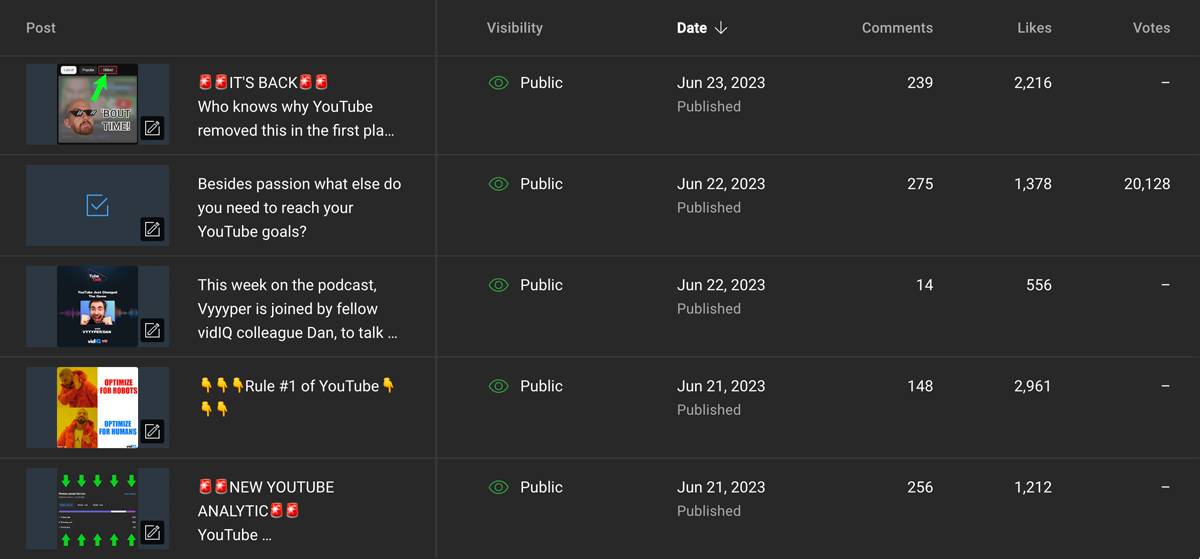Open the 'Besides passion what else' poll post
This screenshot has height=559, width=1200.
click(299, 207)
